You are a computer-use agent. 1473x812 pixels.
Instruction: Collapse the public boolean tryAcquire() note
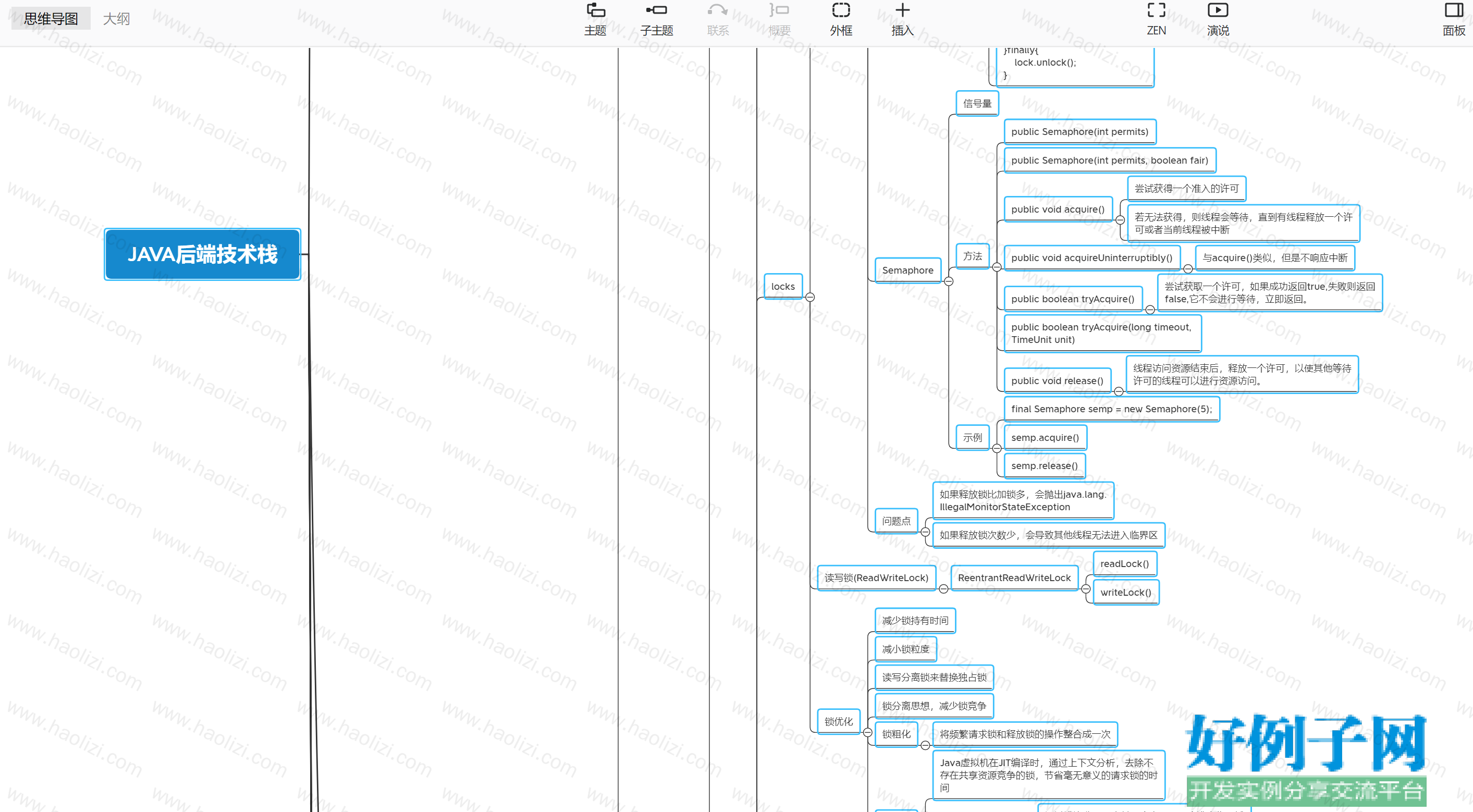pos(1150,310)
